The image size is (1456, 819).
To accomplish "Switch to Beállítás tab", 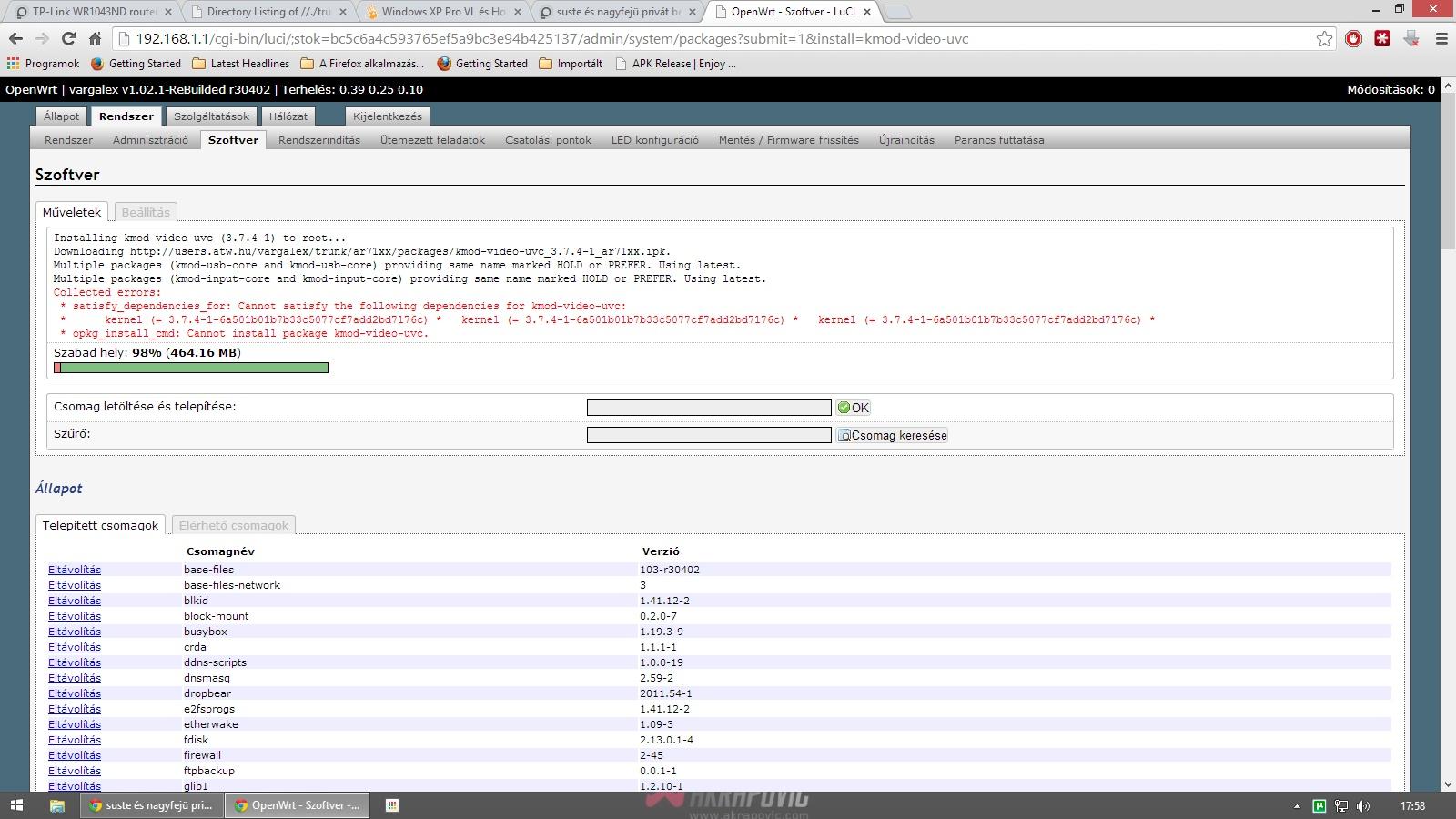I will 146,212.
